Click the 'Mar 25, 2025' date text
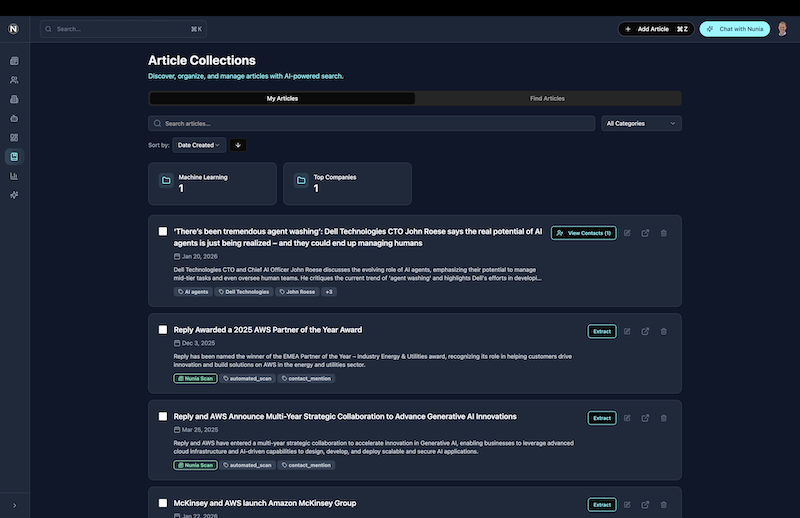The height and width of the screenshot is (518, 800). pos(200,430)
